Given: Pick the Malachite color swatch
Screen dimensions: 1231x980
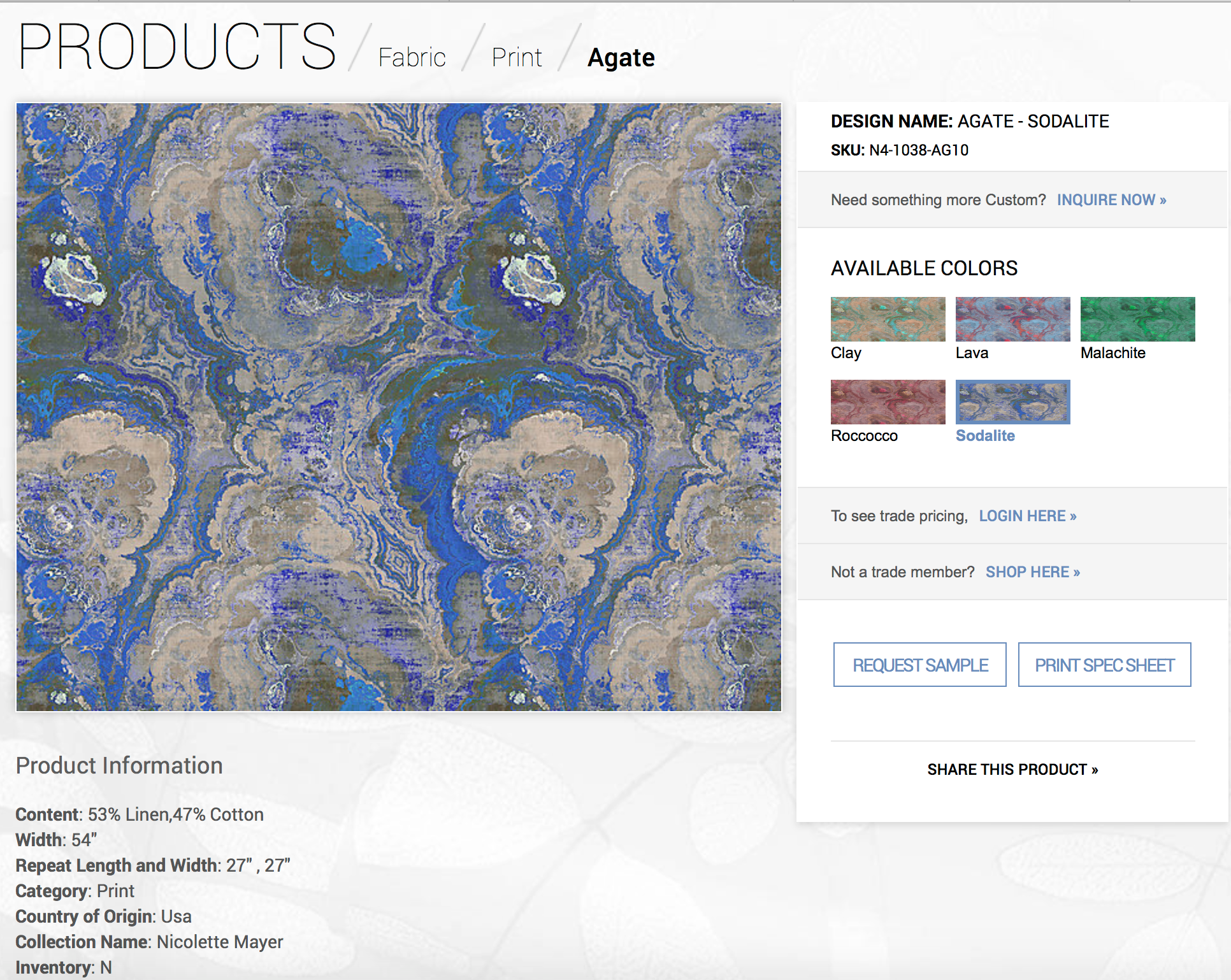Looking at the screenshot, I should click(1137, 319).
